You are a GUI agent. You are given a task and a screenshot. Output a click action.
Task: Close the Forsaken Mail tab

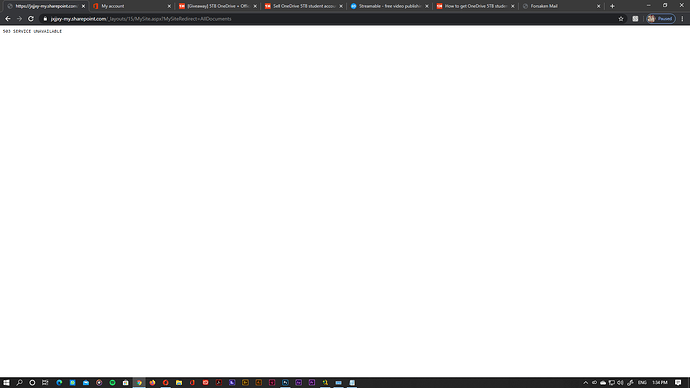pyautogui.click(x=598, y=6)
